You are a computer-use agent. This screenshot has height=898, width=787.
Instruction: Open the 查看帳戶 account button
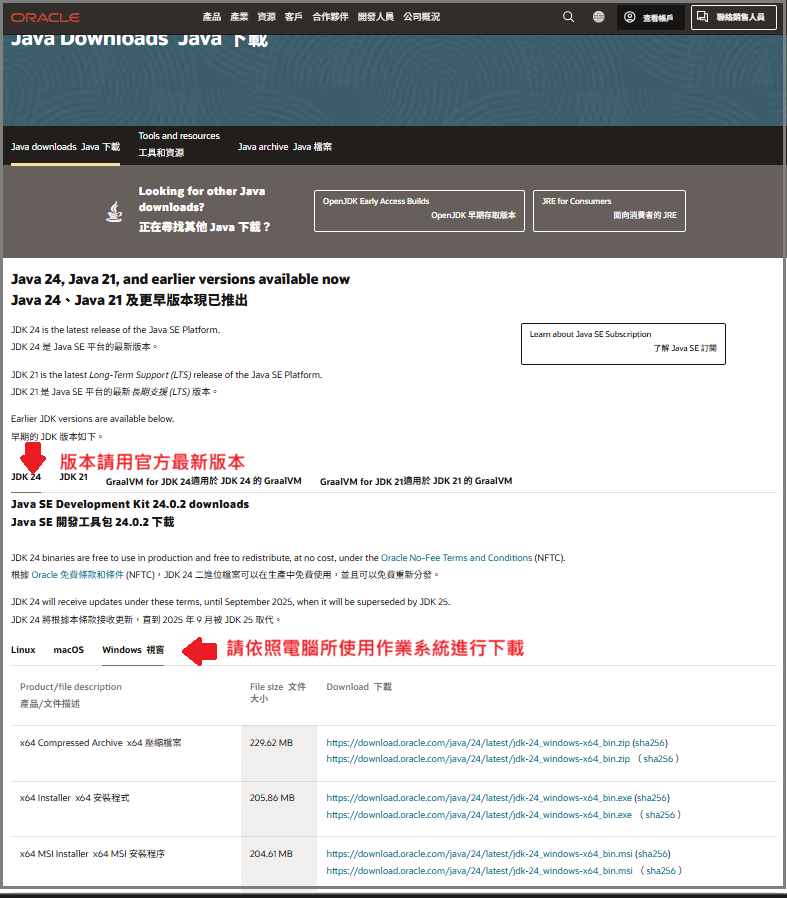point(649,17)
